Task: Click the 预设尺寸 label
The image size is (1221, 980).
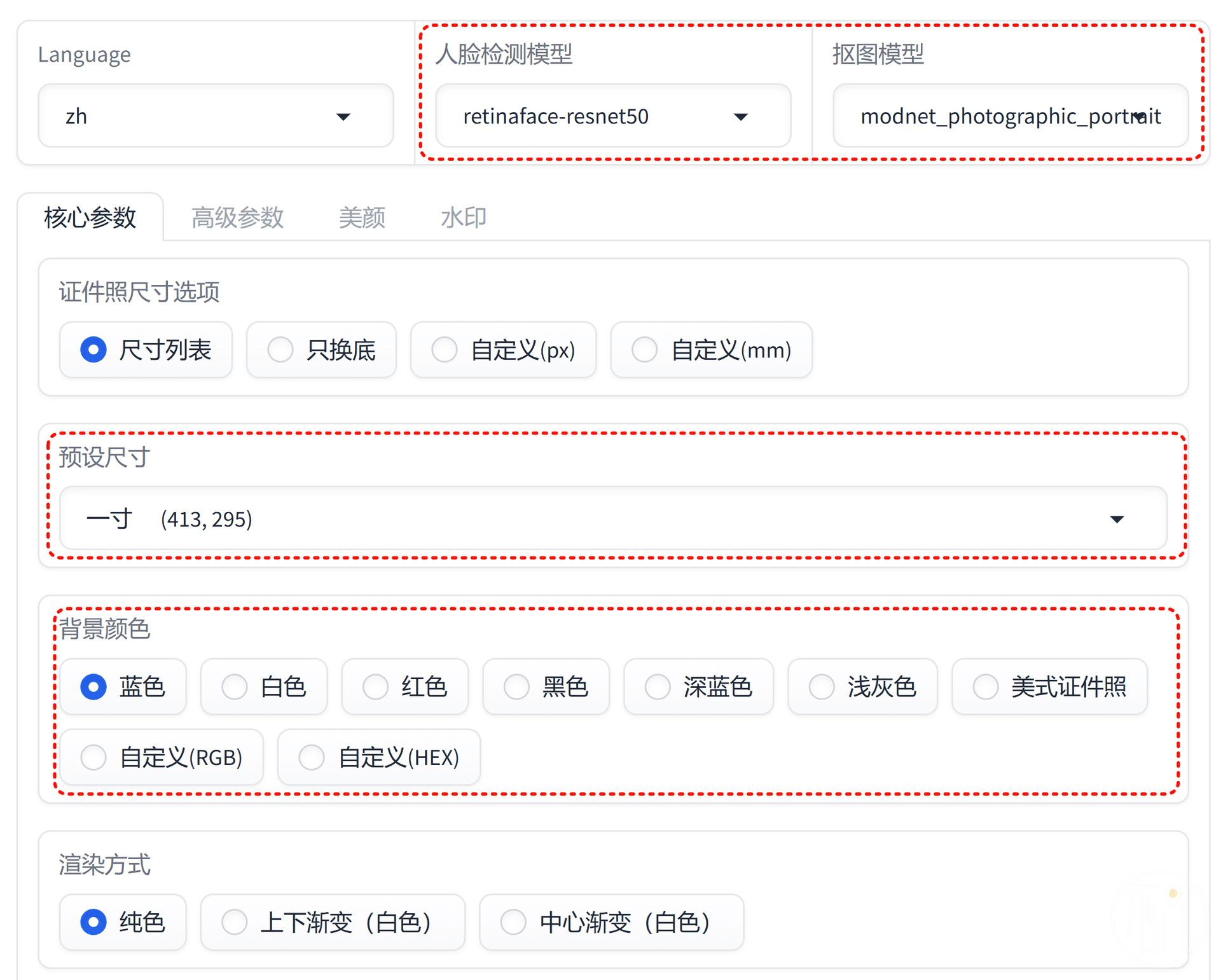Action: (104, 457)
